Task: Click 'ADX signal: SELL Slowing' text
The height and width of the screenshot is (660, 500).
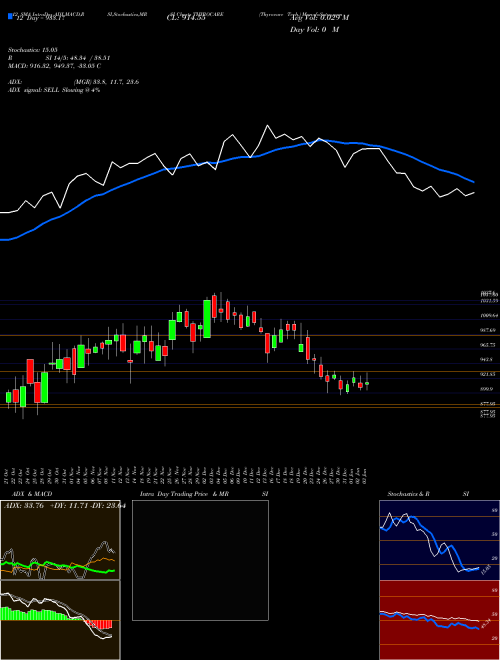Action: coord(54,90)
